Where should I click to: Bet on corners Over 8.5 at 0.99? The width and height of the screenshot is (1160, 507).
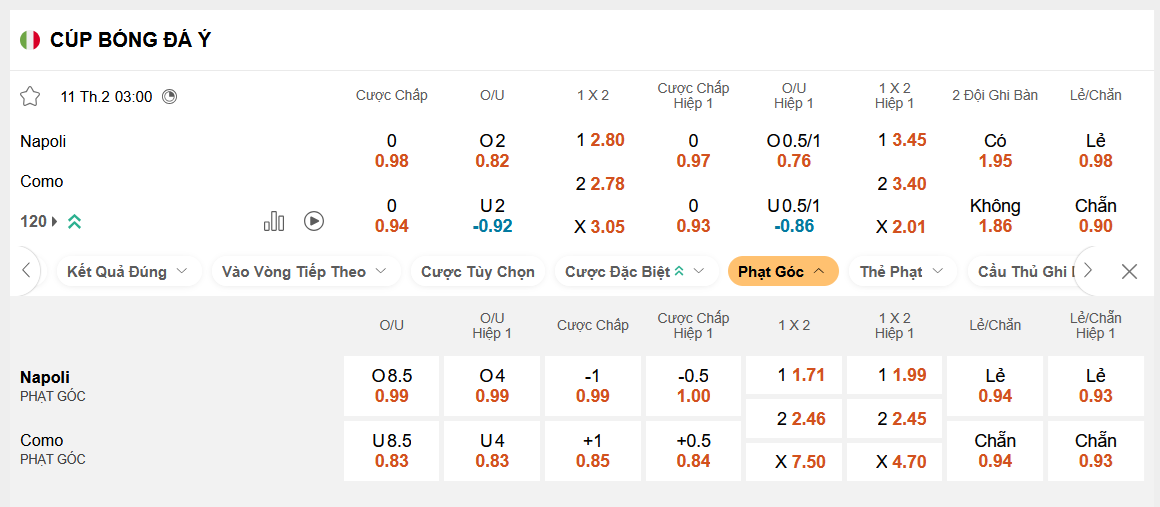[391, 386]
